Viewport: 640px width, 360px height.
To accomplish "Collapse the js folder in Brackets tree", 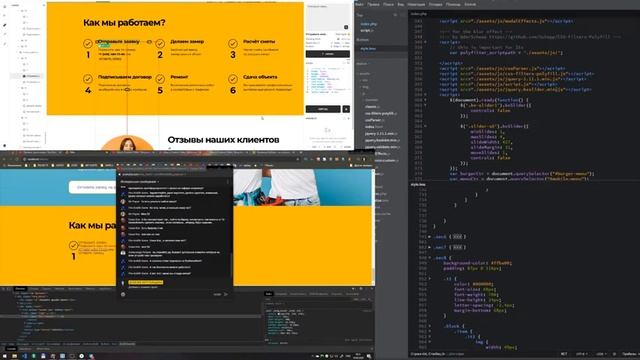I will coord(363,93).
